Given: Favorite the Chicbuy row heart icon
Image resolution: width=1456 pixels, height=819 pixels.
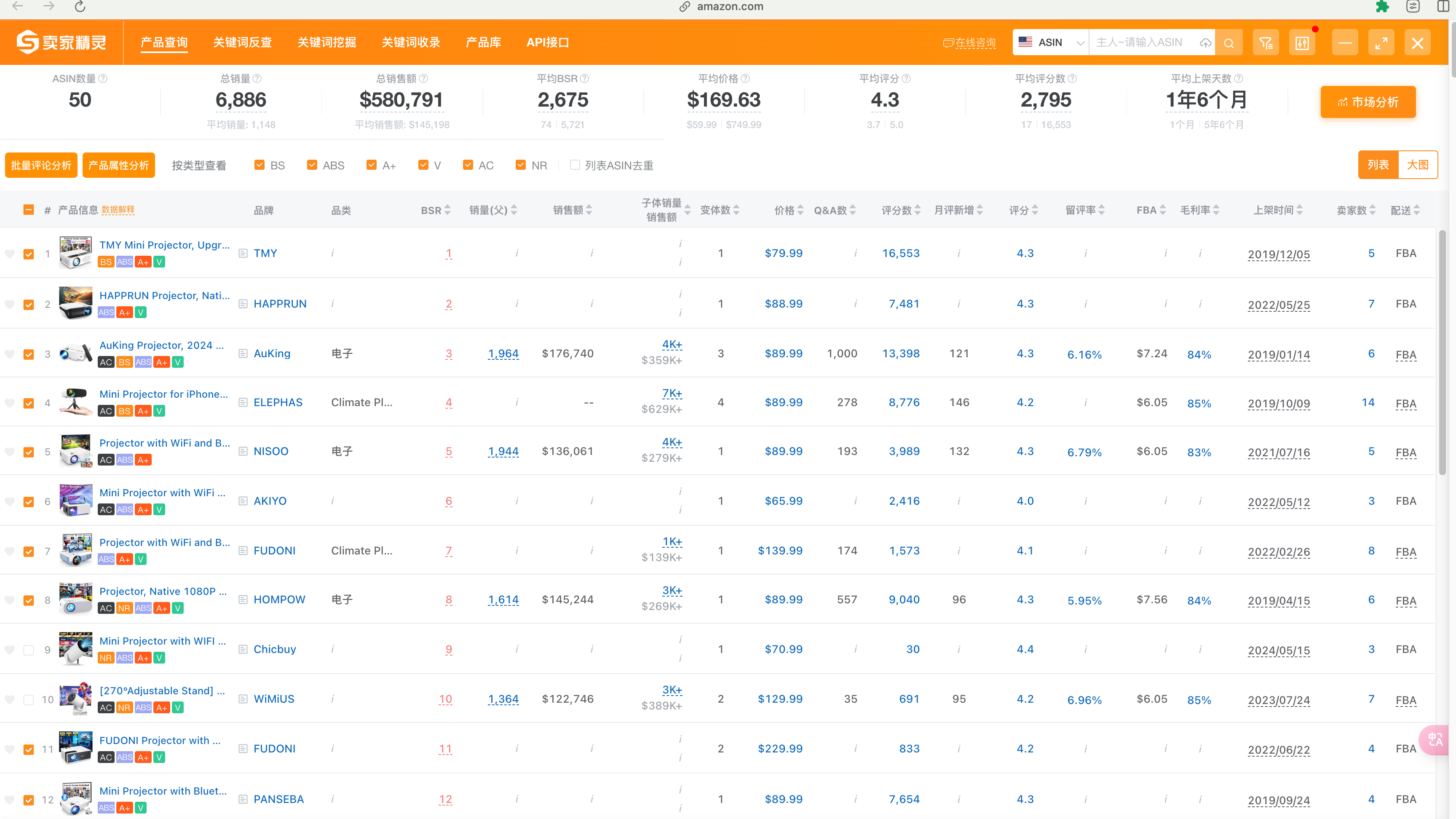Looking at the screenshot, I should 10,650.
